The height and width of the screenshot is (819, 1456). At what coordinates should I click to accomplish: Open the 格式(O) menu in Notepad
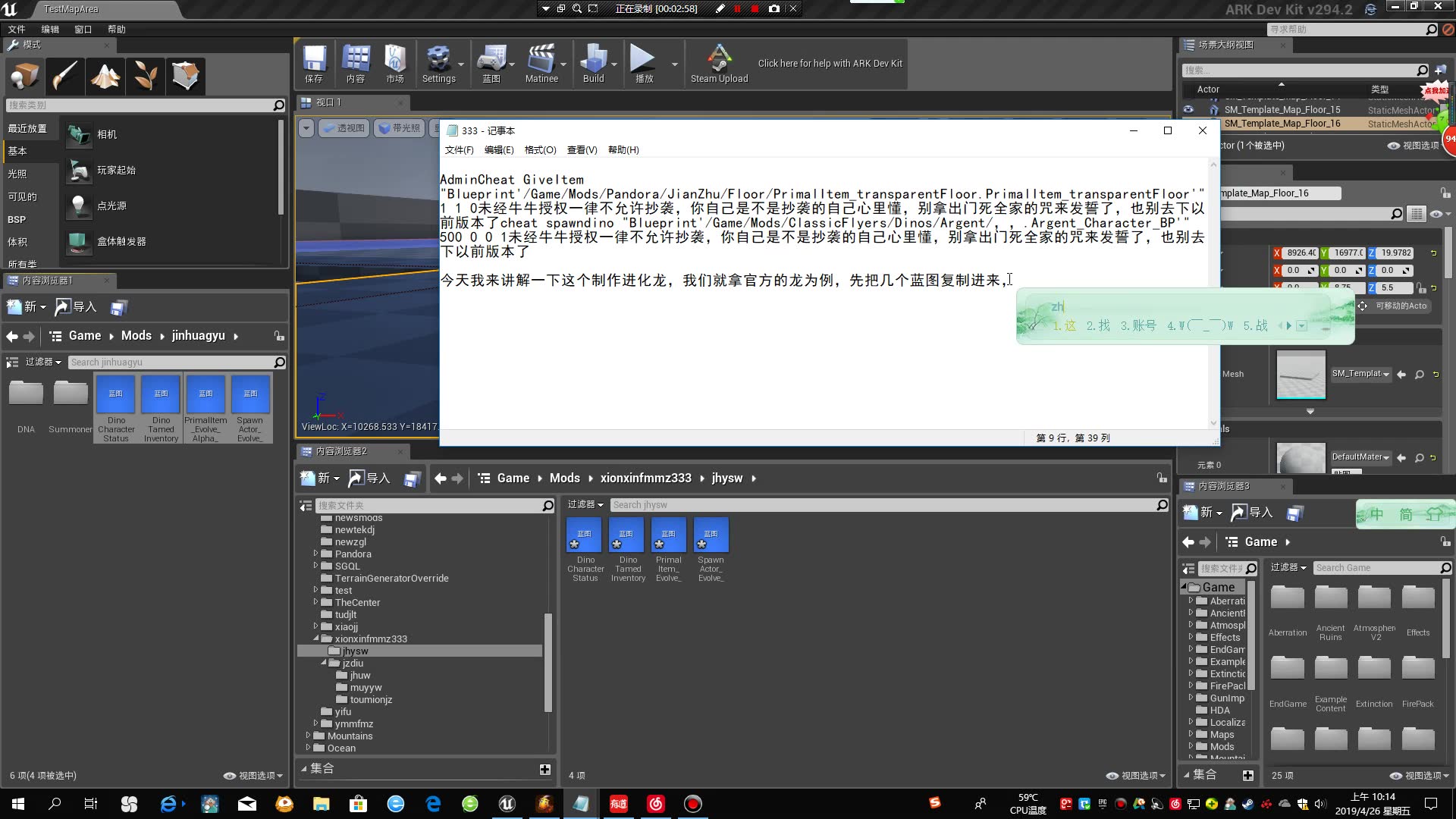point(539,149)
